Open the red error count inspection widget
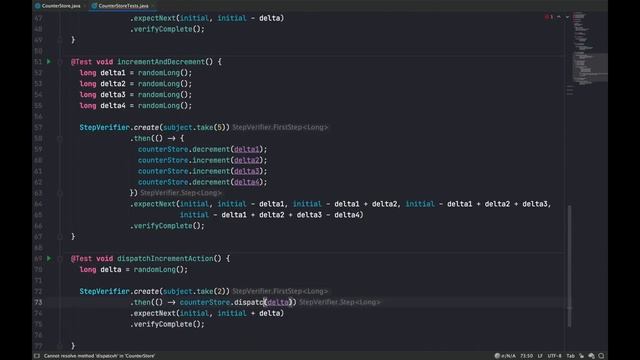The width and height of the screenshot is (640, 360). point(549,17)
